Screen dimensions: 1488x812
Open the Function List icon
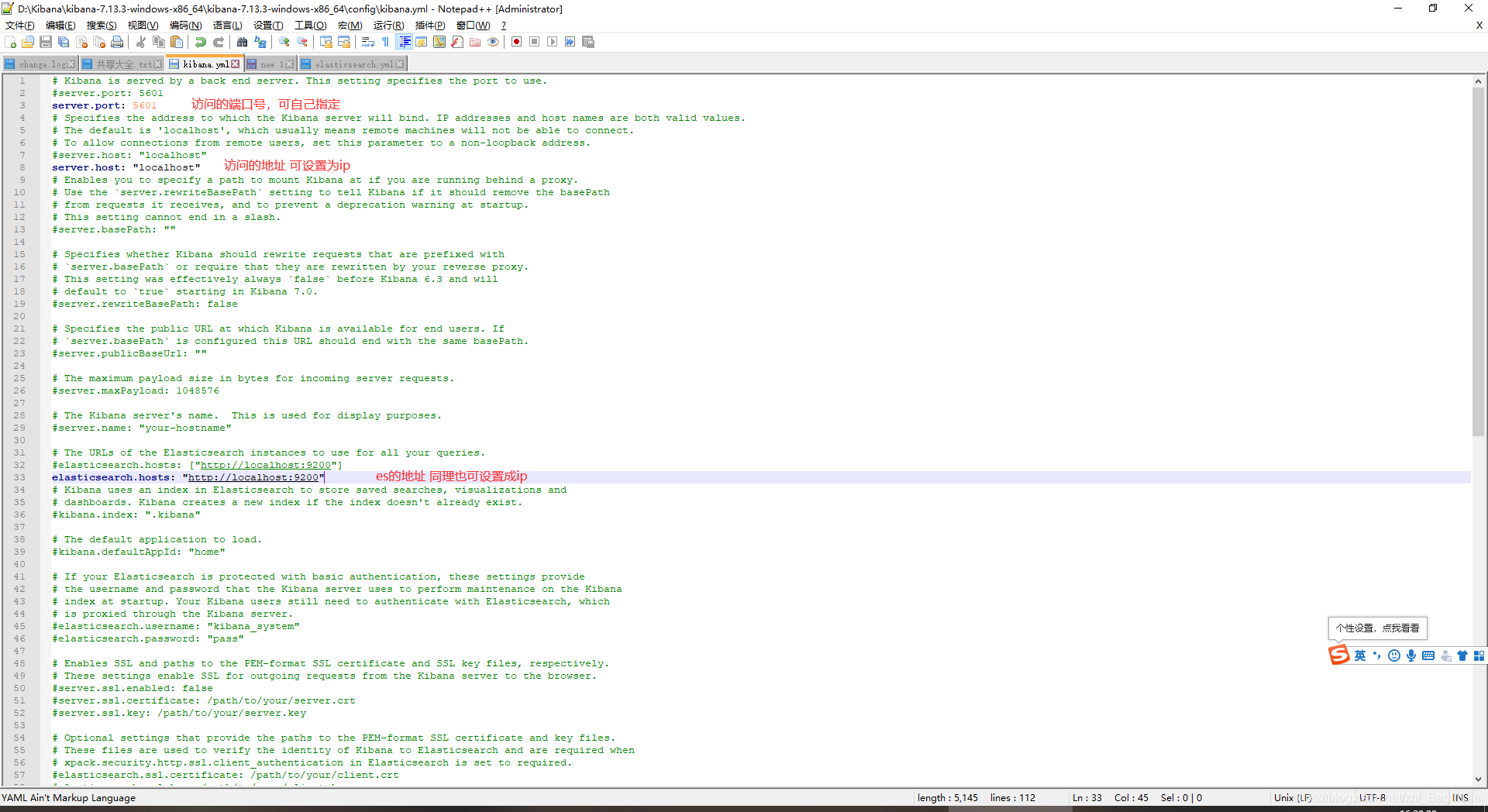[x=457, y=42]
